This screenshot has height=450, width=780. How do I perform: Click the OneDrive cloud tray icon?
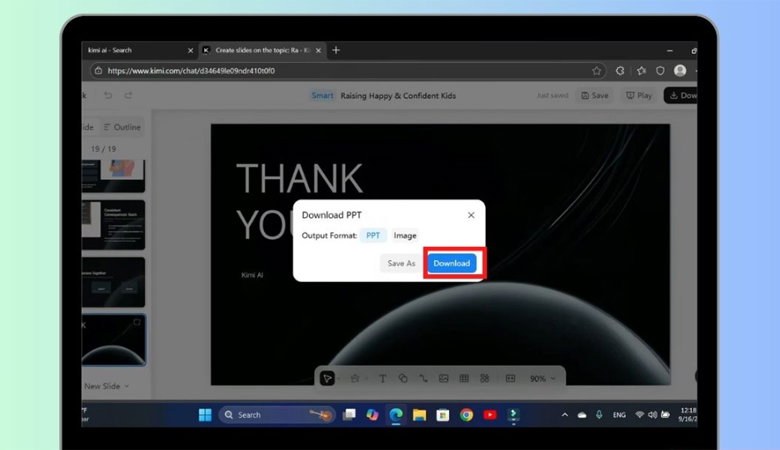[582, 415]
